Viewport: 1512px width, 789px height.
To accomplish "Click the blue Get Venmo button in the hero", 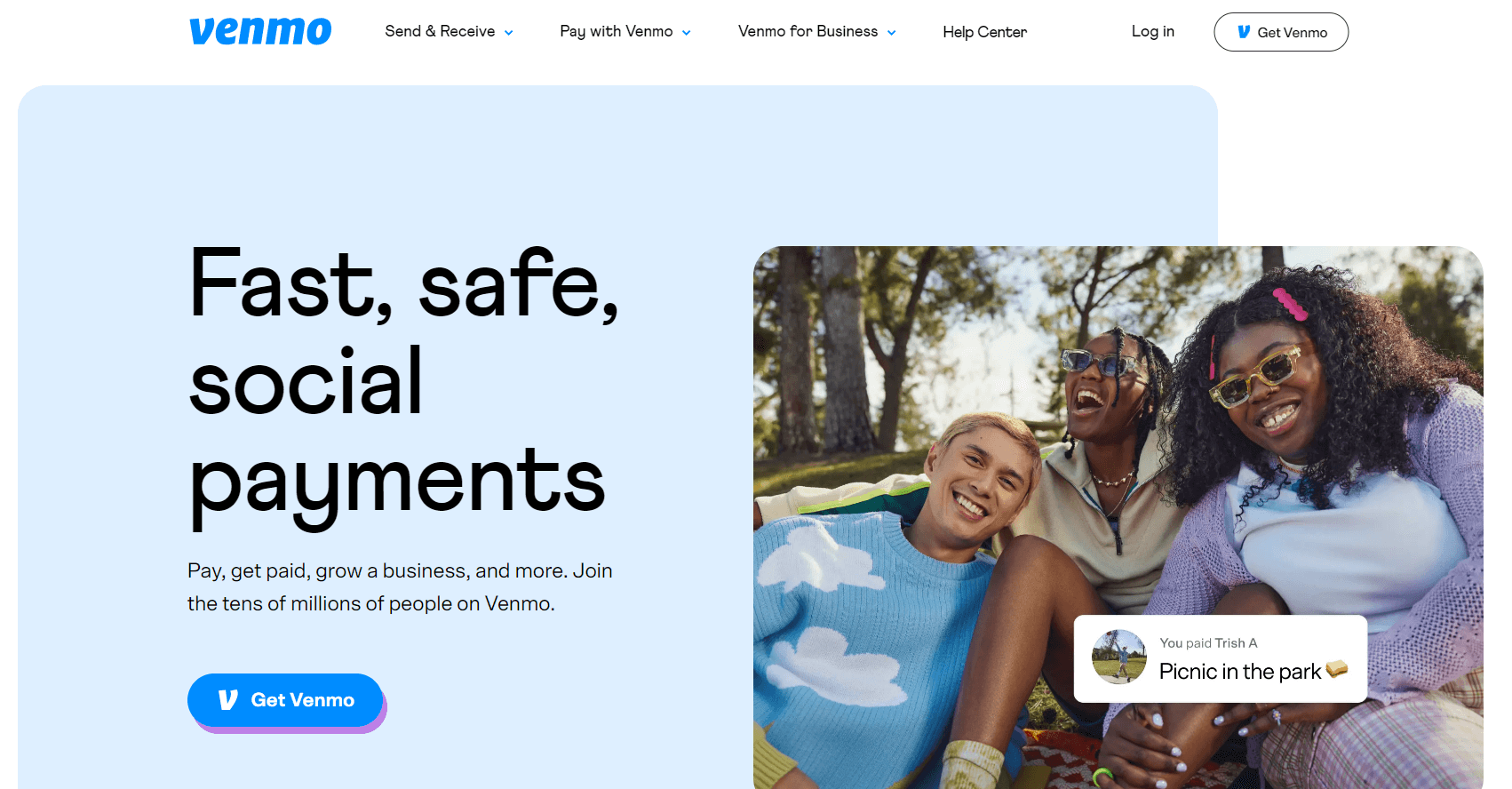I will (x=285, y=700).
